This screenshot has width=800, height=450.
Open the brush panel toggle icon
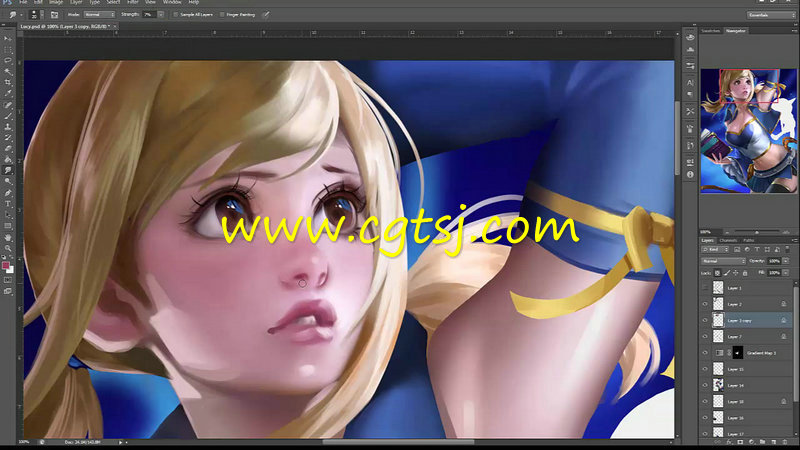(x=54, y=15)
